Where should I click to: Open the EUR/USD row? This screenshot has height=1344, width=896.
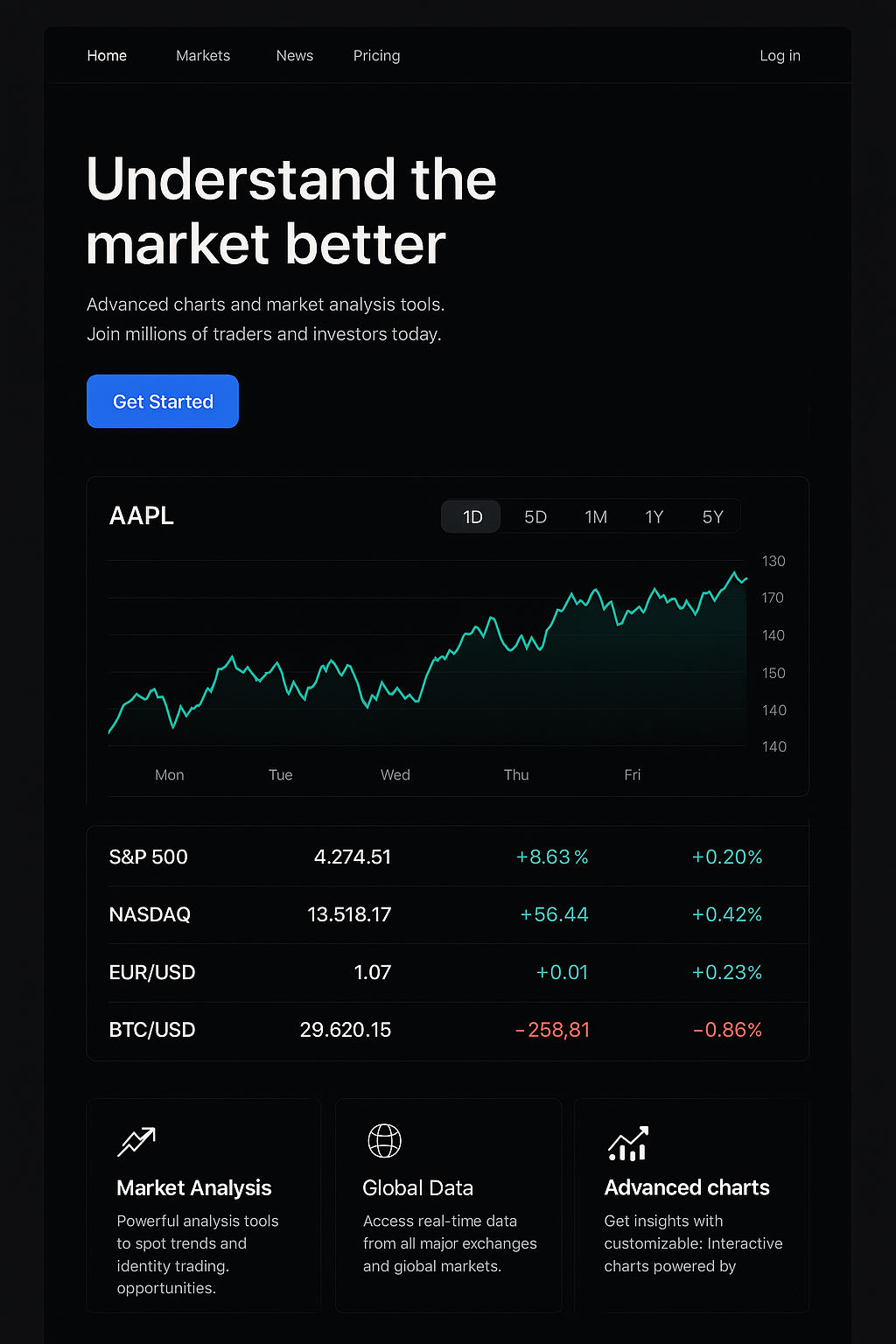coord(448,972)
